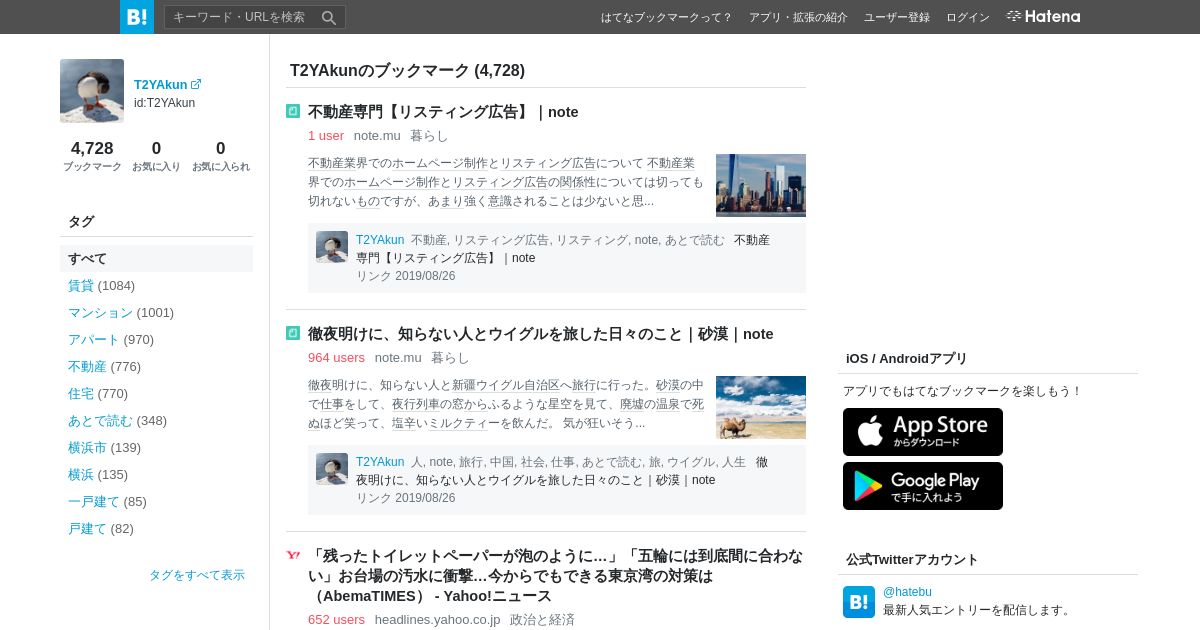Click ウイグル tag in second comment
The image size is (1200, 630).
691,462
